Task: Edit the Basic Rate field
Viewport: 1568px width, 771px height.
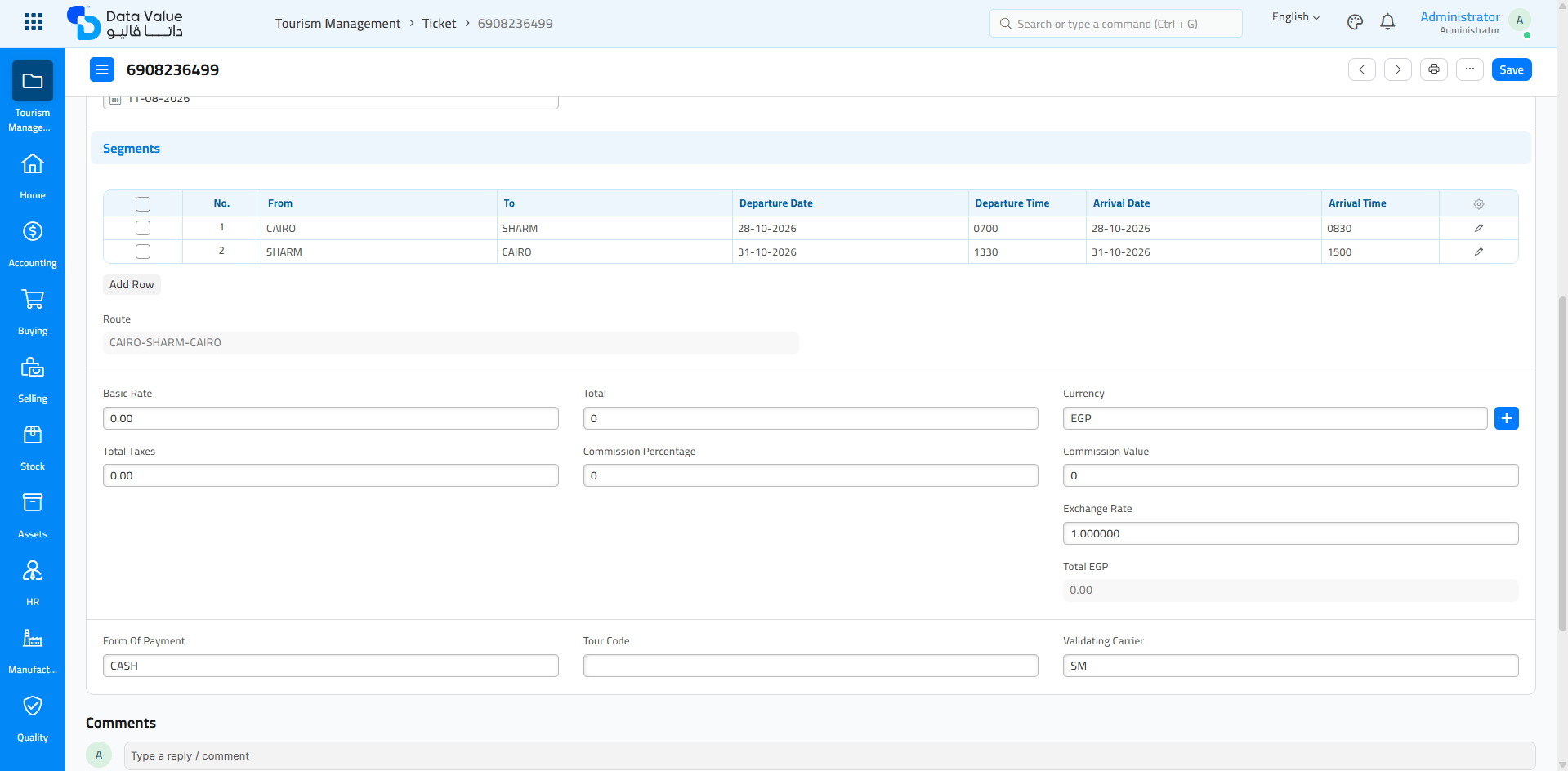Action: (x=331, y=418)
